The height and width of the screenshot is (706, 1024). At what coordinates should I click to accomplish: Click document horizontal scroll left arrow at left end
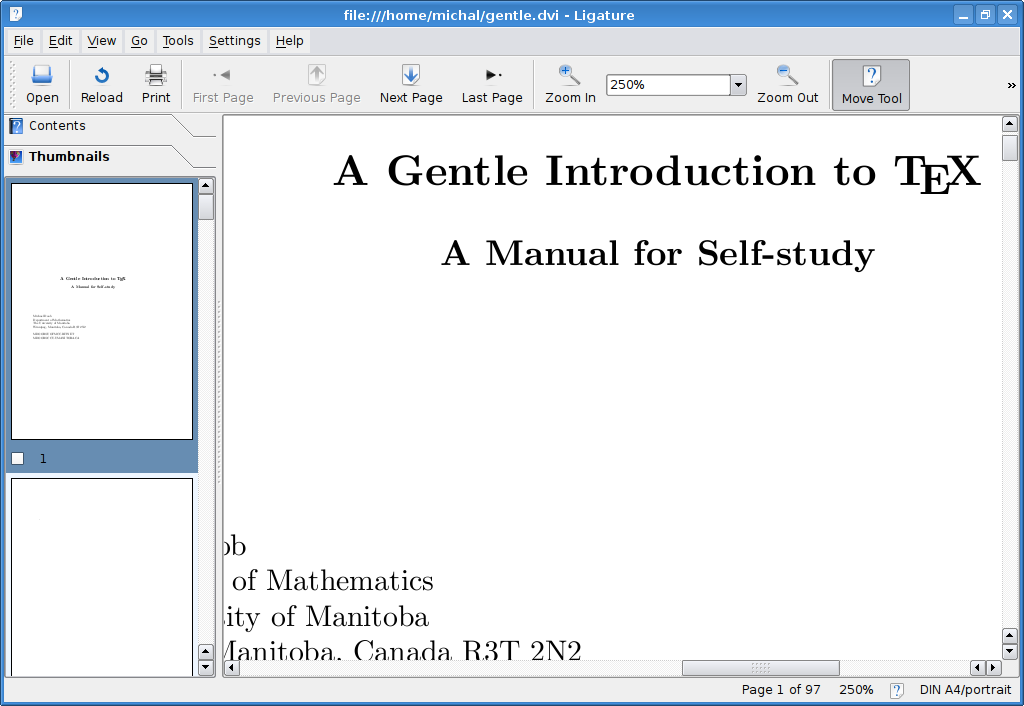(232, 667)
